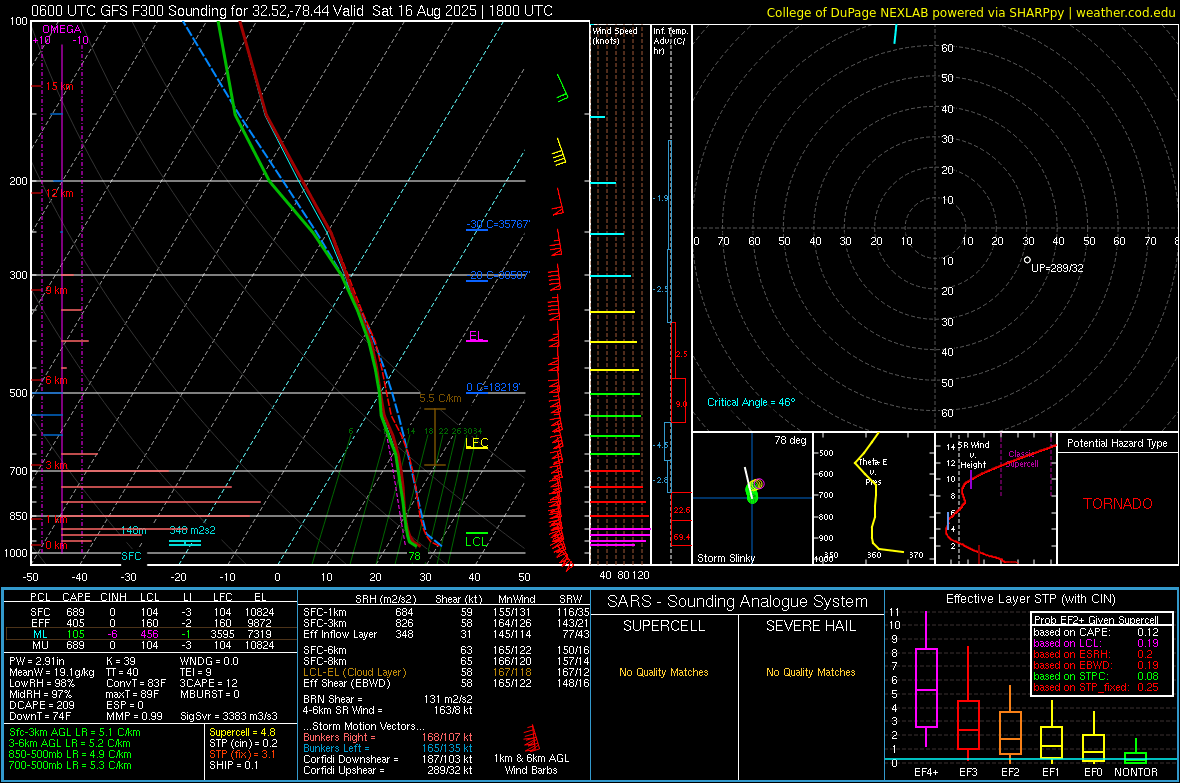
Task: Click the Corfidi Upshear = 289/32 kt line
Action: 388,769
